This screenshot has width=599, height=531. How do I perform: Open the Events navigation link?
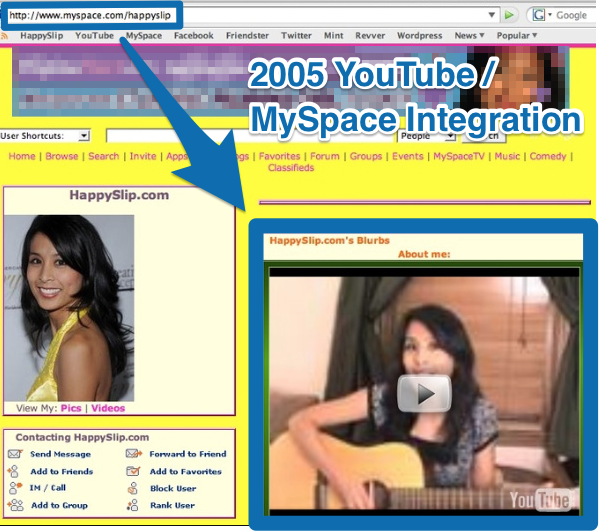click(408, 156)
